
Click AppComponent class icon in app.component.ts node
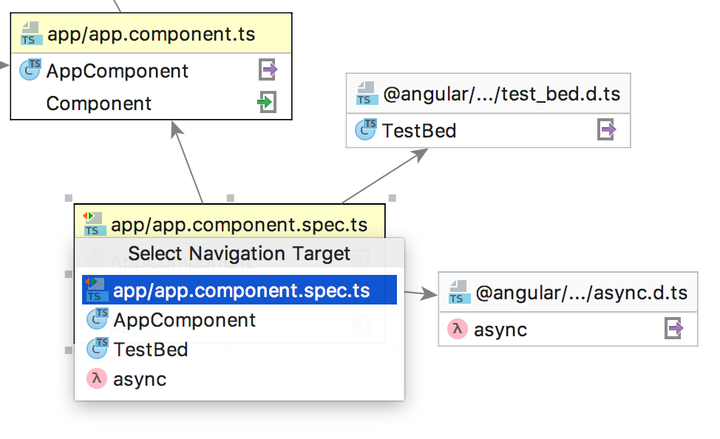tap(31, 71)
